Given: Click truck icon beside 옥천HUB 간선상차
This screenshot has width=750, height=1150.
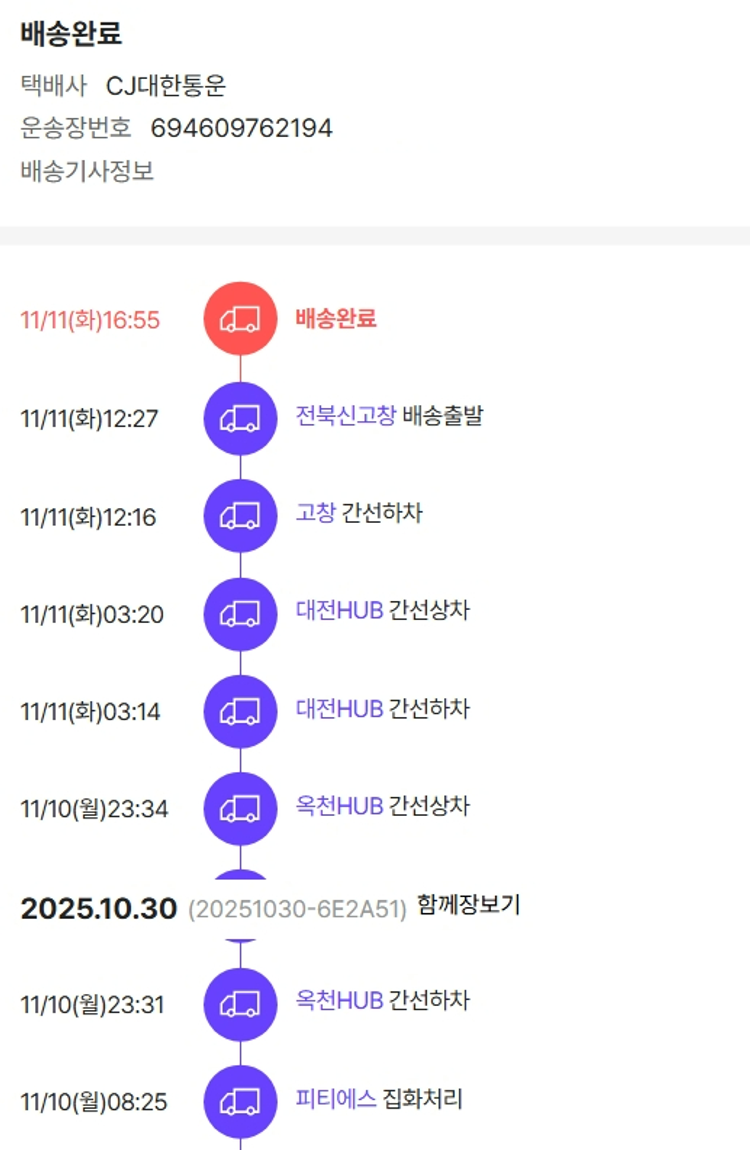Looking at the screenshot, I should click(x=240, y=808).
